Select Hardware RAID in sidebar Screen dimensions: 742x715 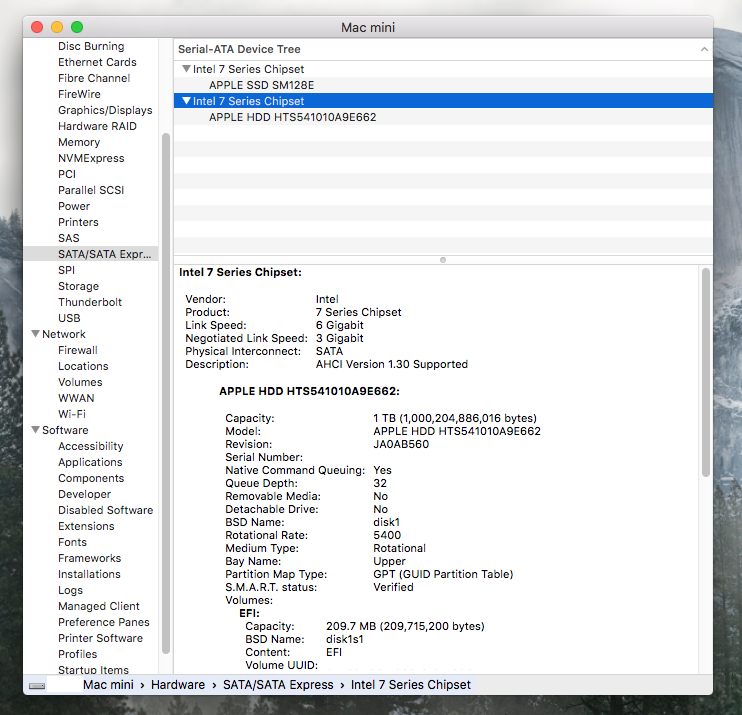(97, 126)
